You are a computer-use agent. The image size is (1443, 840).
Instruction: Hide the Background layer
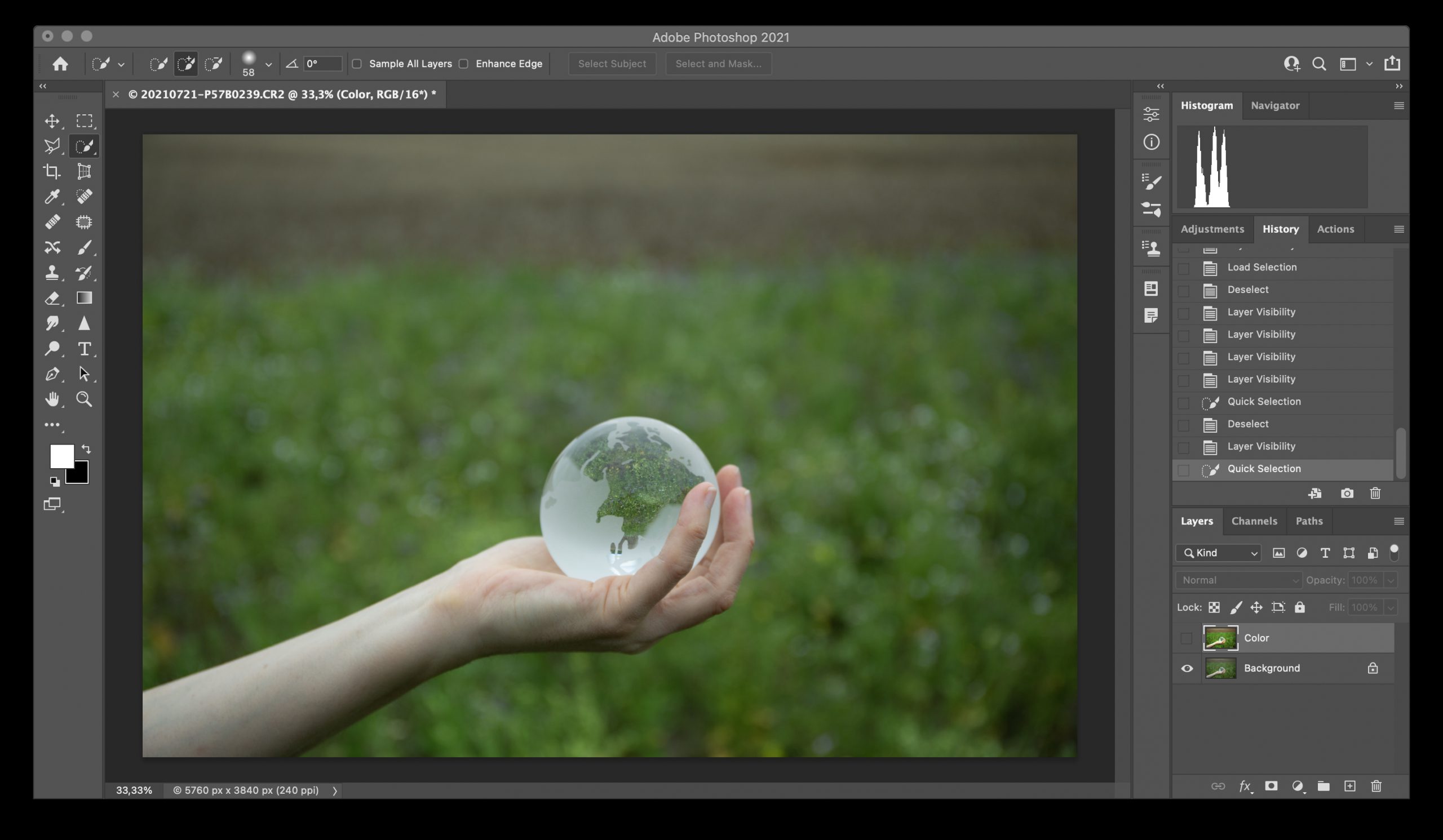pyautogui.click(x=1187, y=668)
